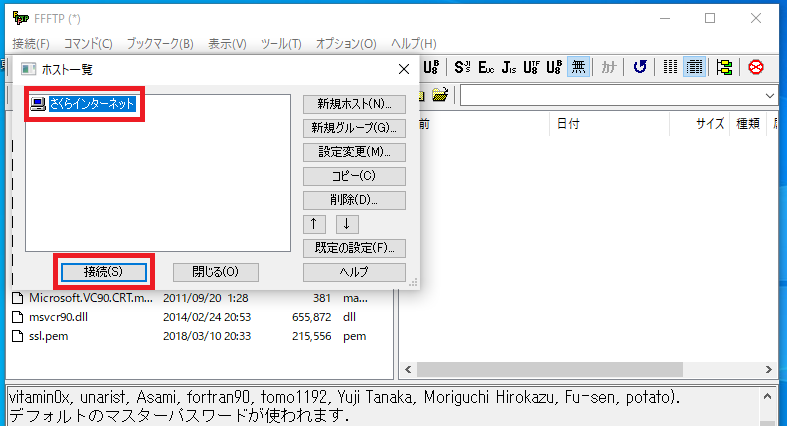Select the JIS host kanji code icon
Screen dimensions: 787x426
point(508,67)
